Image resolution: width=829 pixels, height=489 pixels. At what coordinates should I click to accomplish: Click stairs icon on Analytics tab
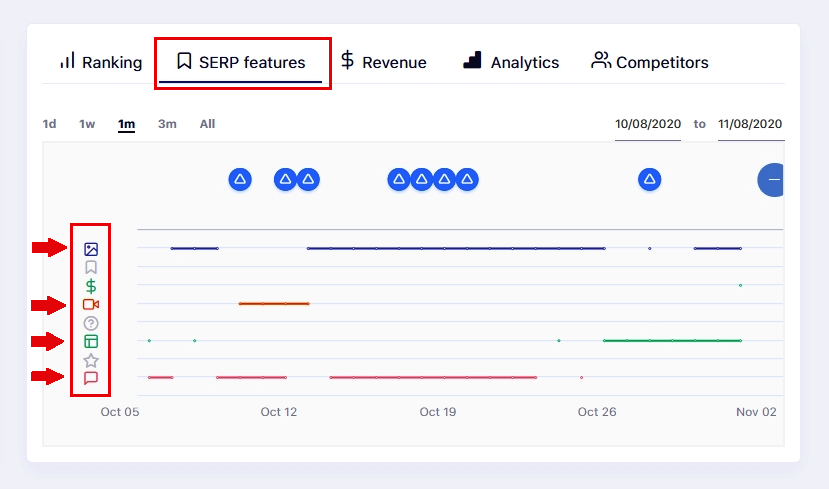pyautogui.click(x=472, y=60)
